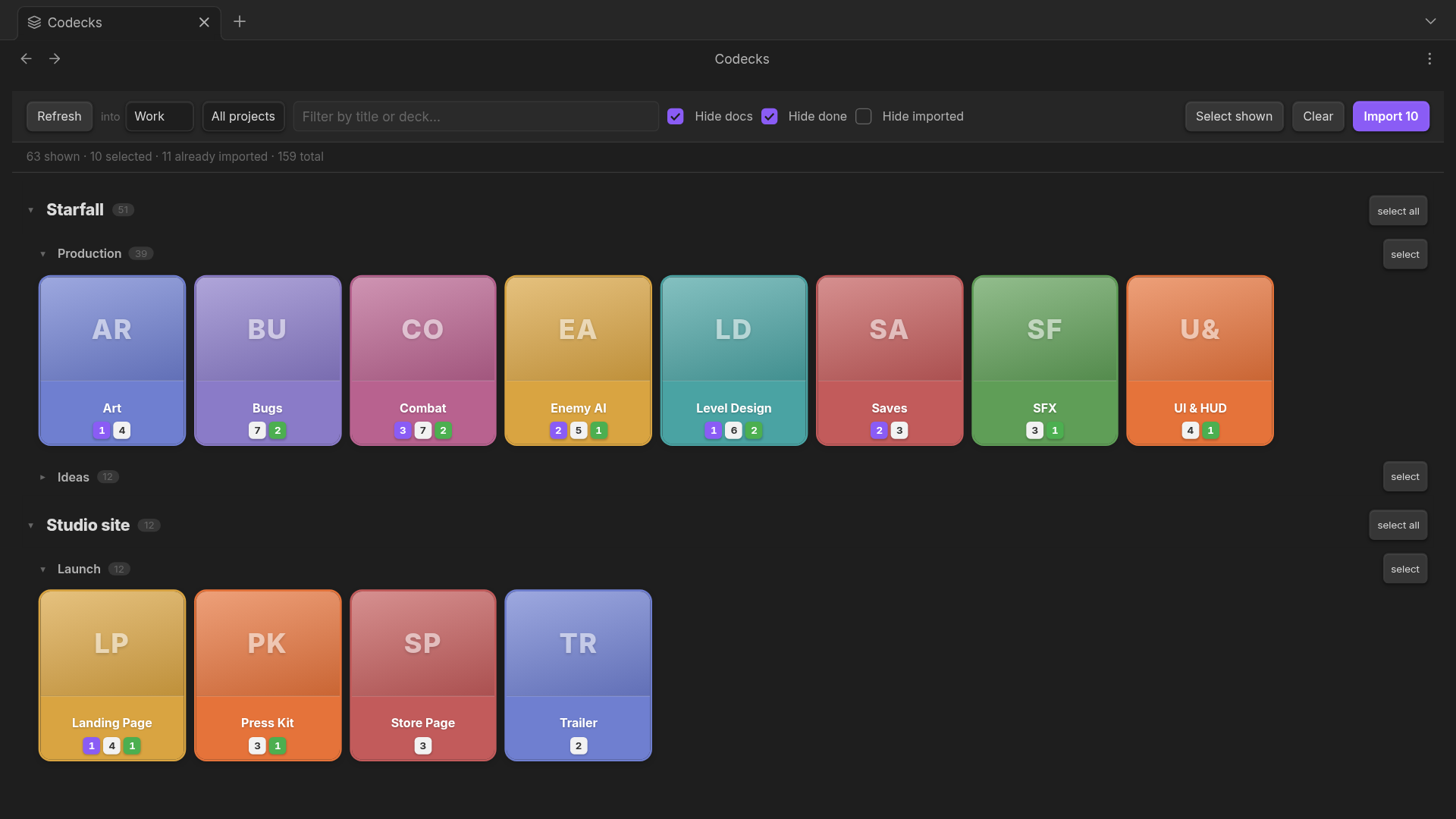
Task: Open the three-dot more options menu
Action: click(x=1429, y=58)
